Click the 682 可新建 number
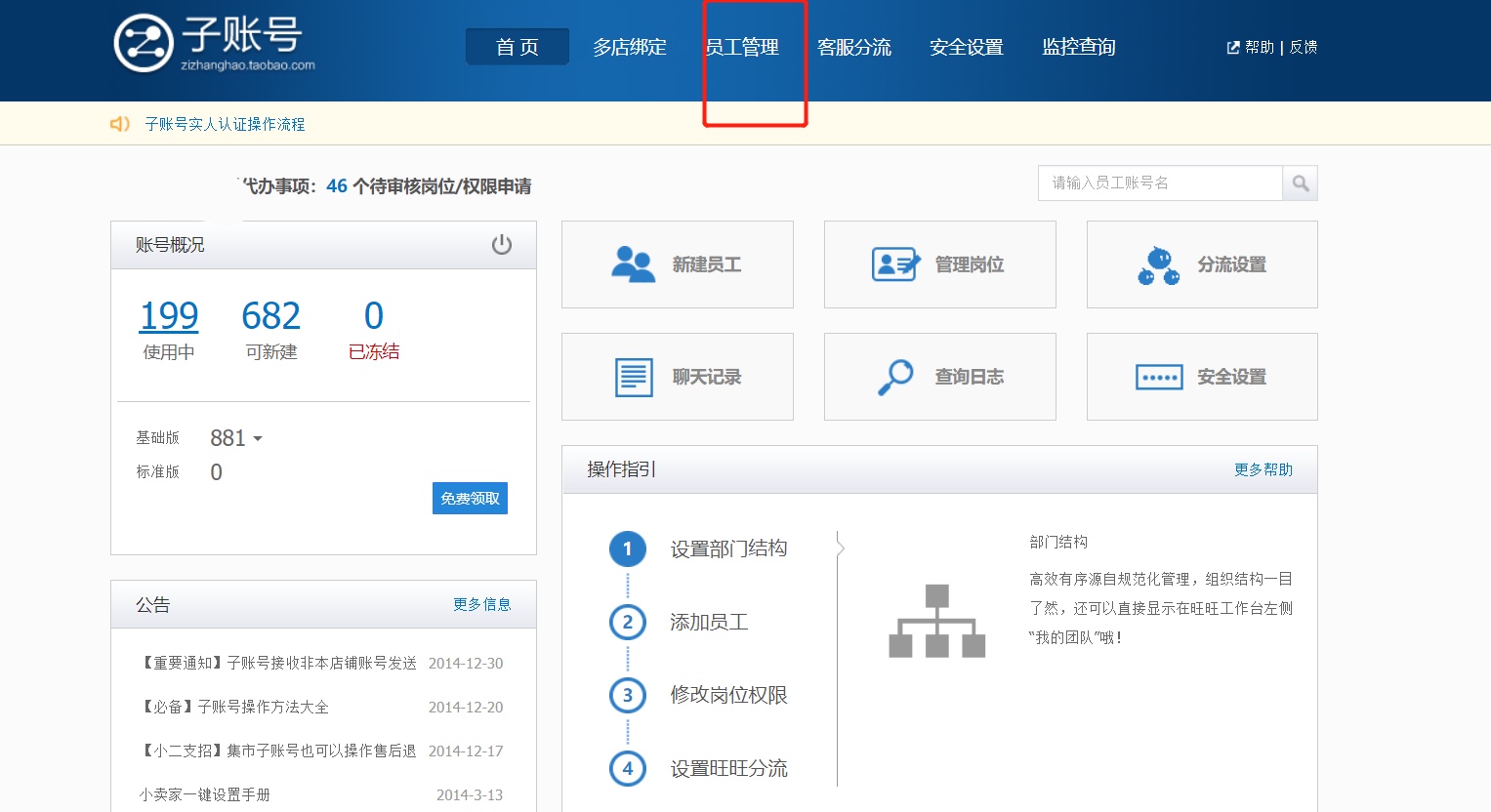The width and height of the screenshot is (1491, 812). (x=271, y=315)
